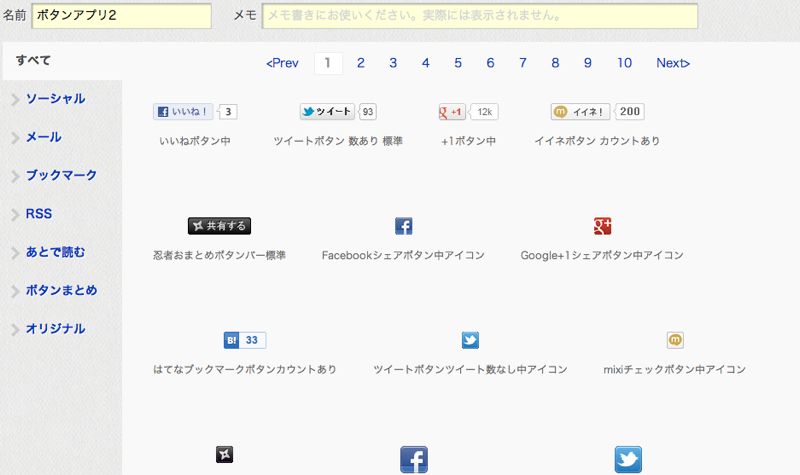Image resolution: width=800 pixels, height=475 pixels.
Task: Go to the next page with Next>
Action: [673, 63]
